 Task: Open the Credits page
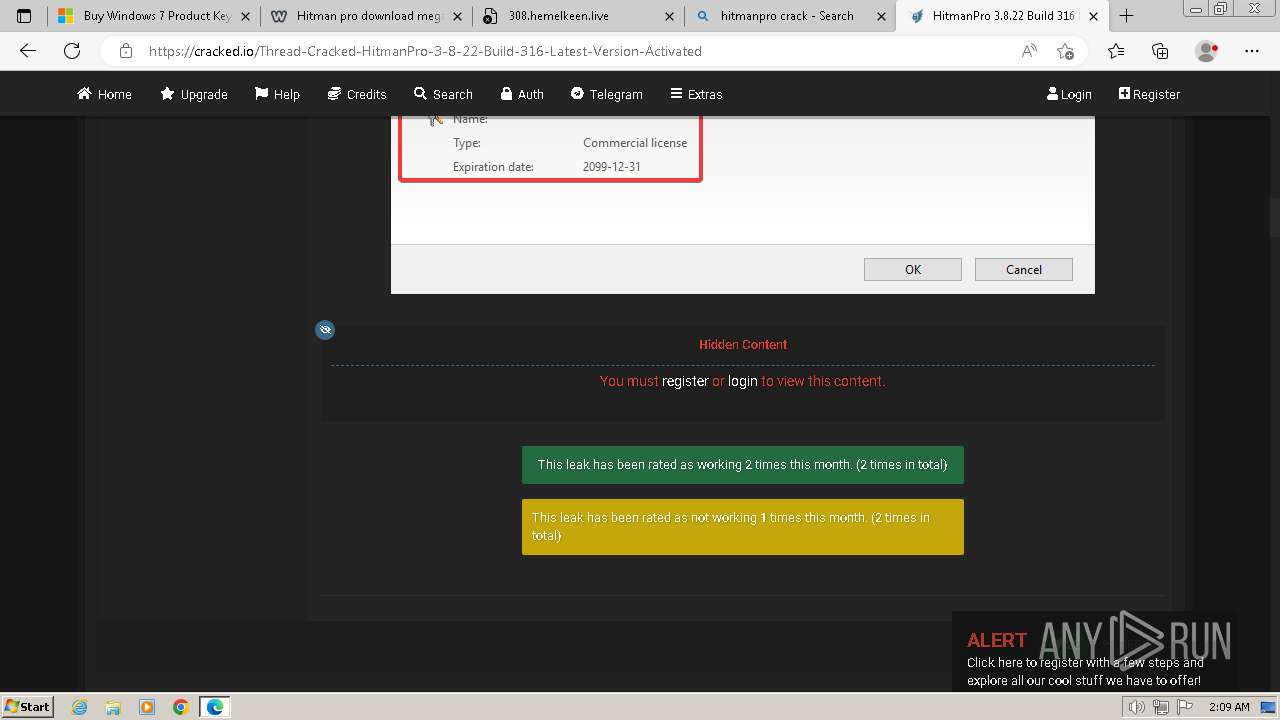pos(357,94)
